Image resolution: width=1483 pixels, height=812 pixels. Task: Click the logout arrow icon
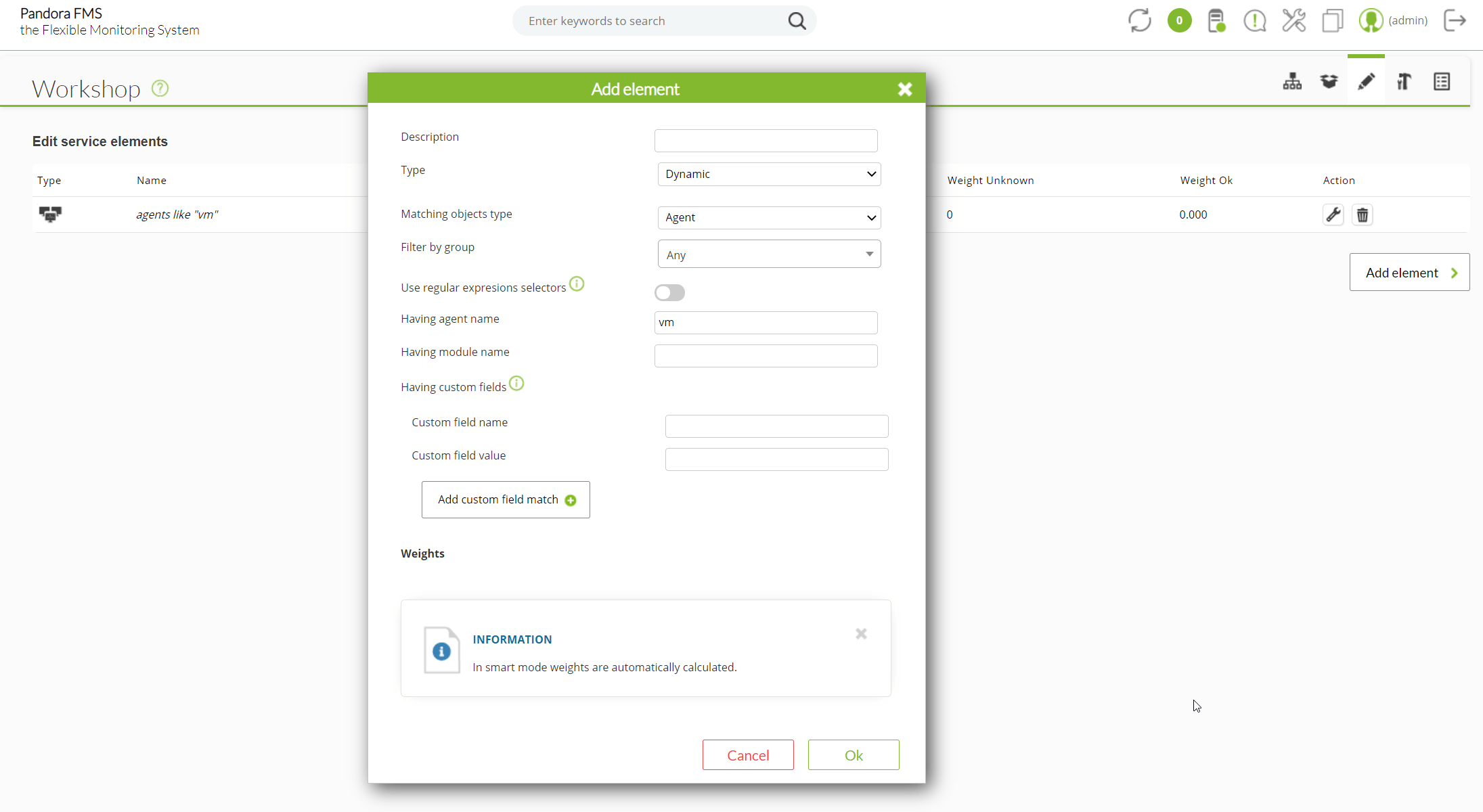(x=1455, y=20)
